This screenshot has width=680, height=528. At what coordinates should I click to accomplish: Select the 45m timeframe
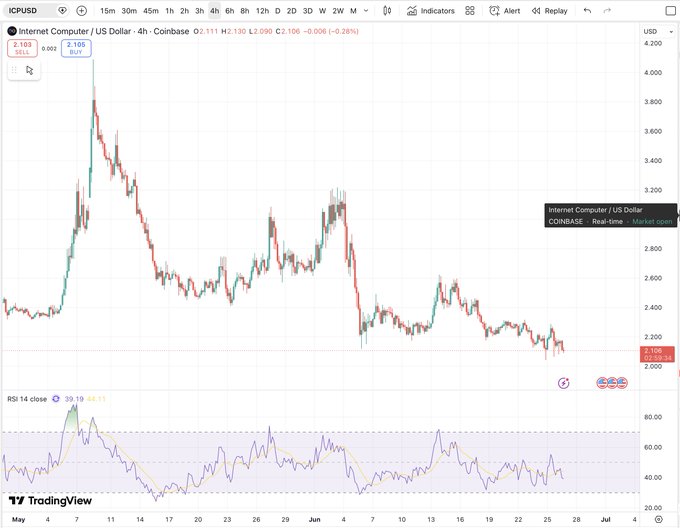click(150, 11)
